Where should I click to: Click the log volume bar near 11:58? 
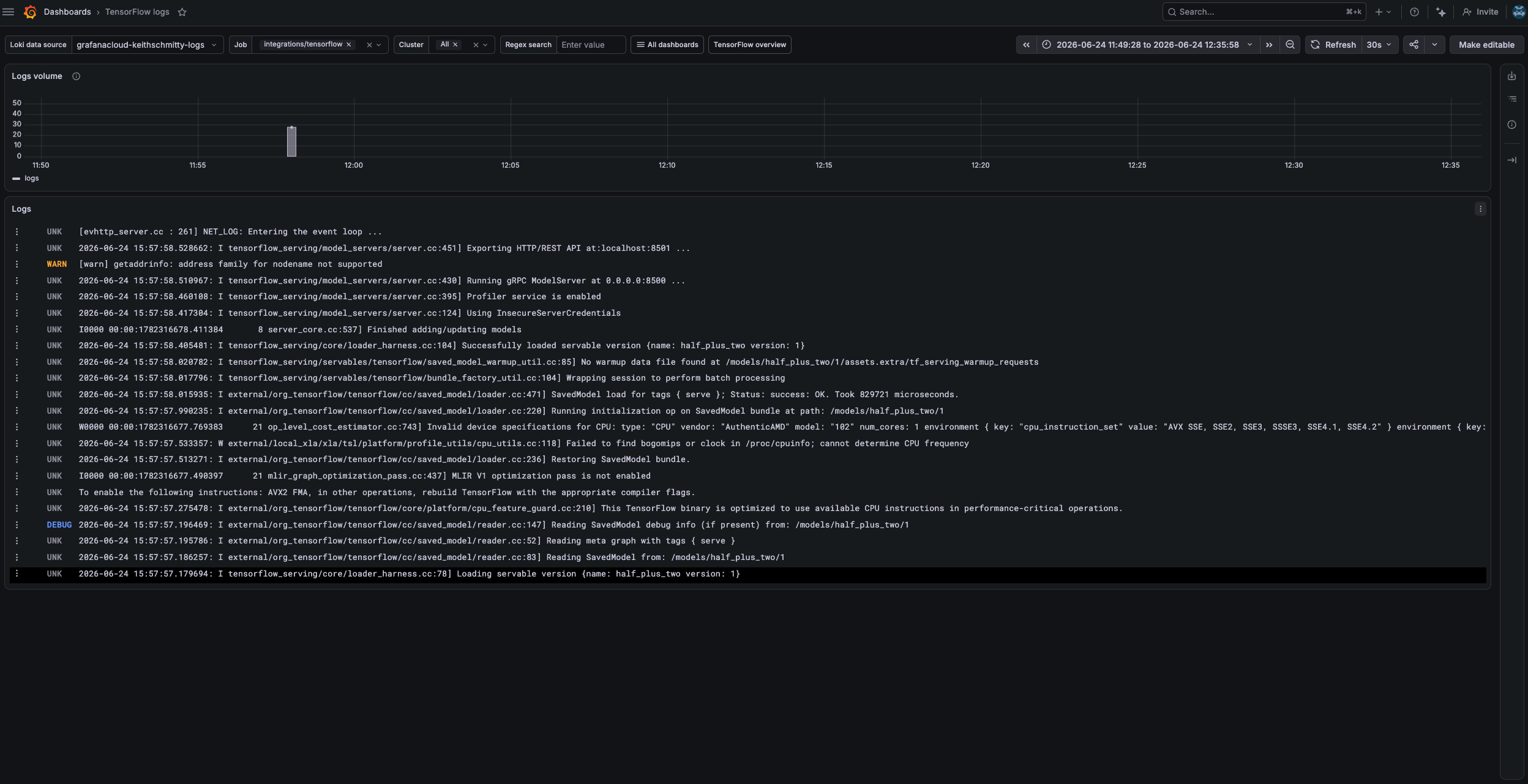point(292,141)
